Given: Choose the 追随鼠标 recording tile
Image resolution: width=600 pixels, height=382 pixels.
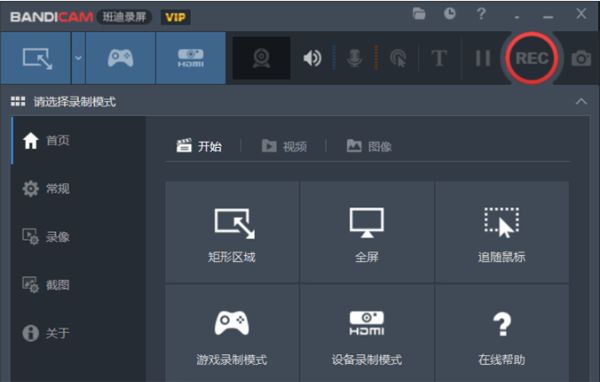Looking at the screenshot, I should point(502,232).
